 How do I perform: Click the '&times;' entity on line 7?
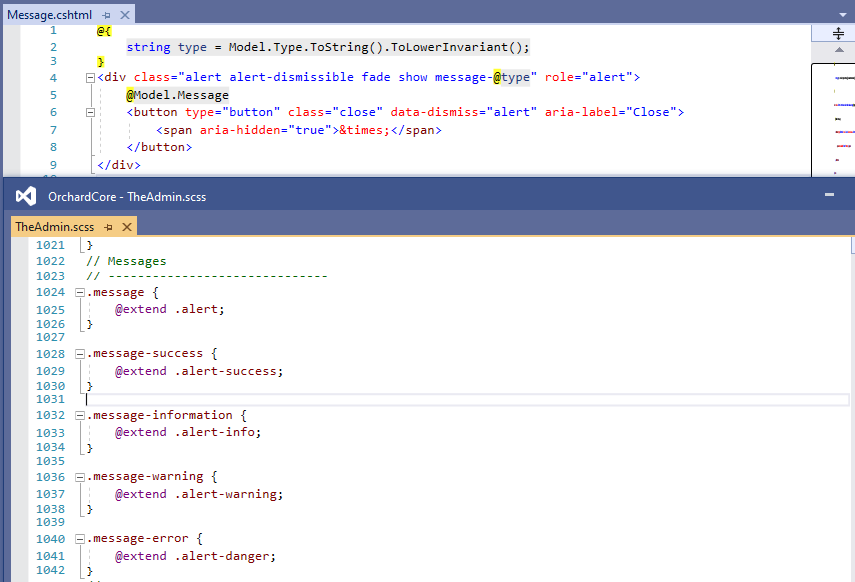pyautogui.click(x=364, y=130)
